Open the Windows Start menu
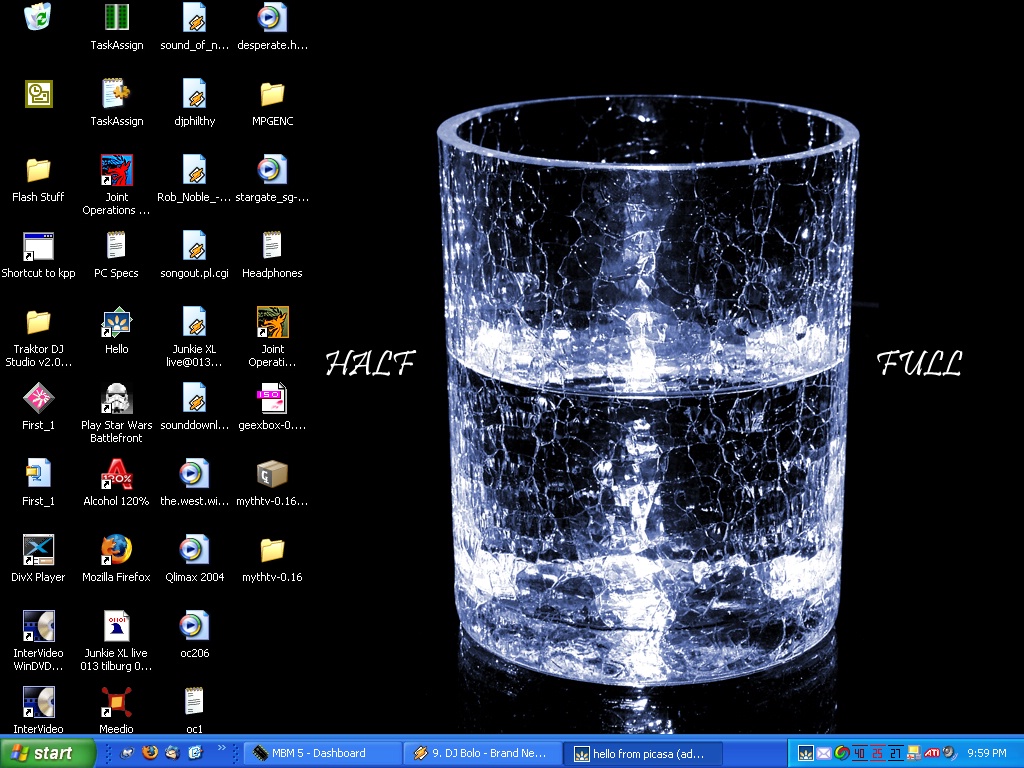The height and width of the screenshot is (768, 1024). pyautogui.click(x=47, y=753)
